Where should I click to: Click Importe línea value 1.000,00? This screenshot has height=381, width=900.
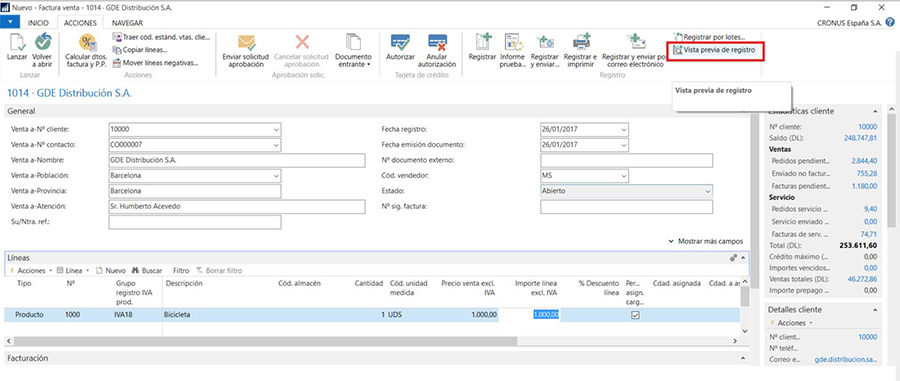pyautogui.click(x=546, y=315)
